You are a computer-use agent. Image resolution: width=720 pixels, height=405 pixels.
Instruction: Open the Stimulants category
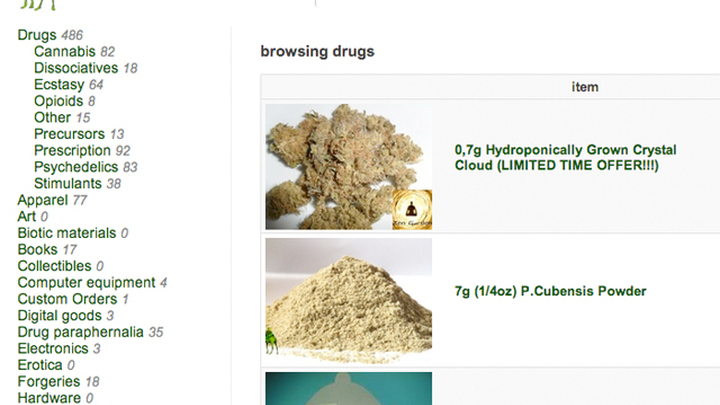(x=68, y=184)
